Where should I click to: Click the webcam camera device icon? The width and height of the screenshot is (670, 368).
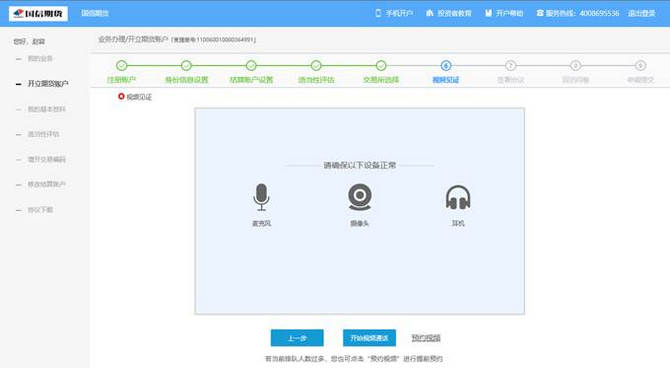(359, 197)
